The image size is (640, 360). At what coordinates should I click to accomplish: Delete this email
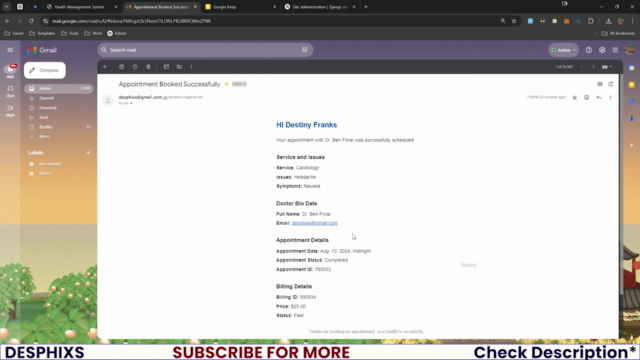(148, 67)
